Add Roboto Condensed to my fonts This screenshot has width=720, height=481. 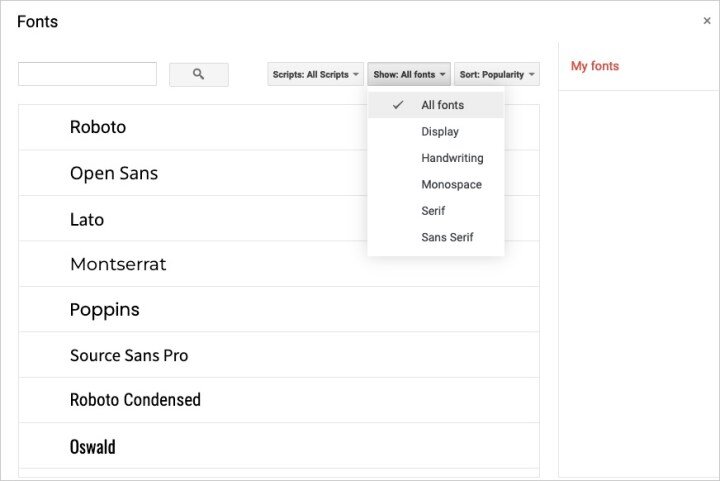click(279, 400)
